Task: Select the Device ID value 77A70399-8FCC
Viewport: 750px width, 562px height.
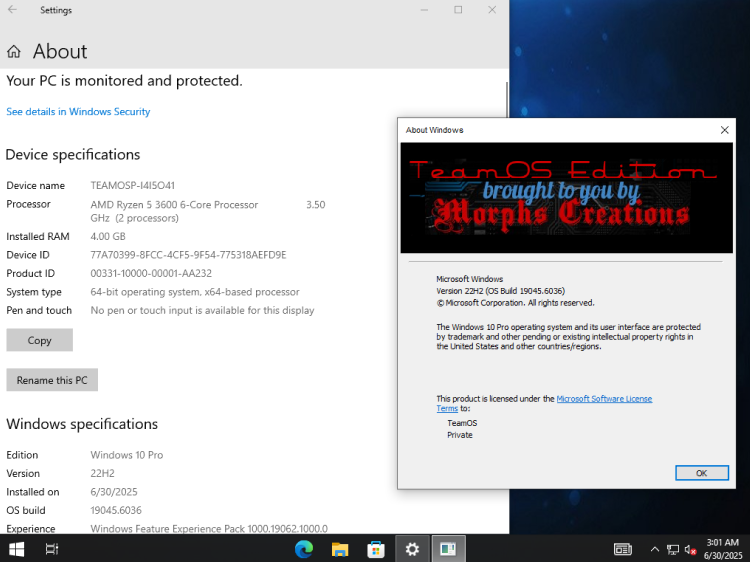Action: 188,255
